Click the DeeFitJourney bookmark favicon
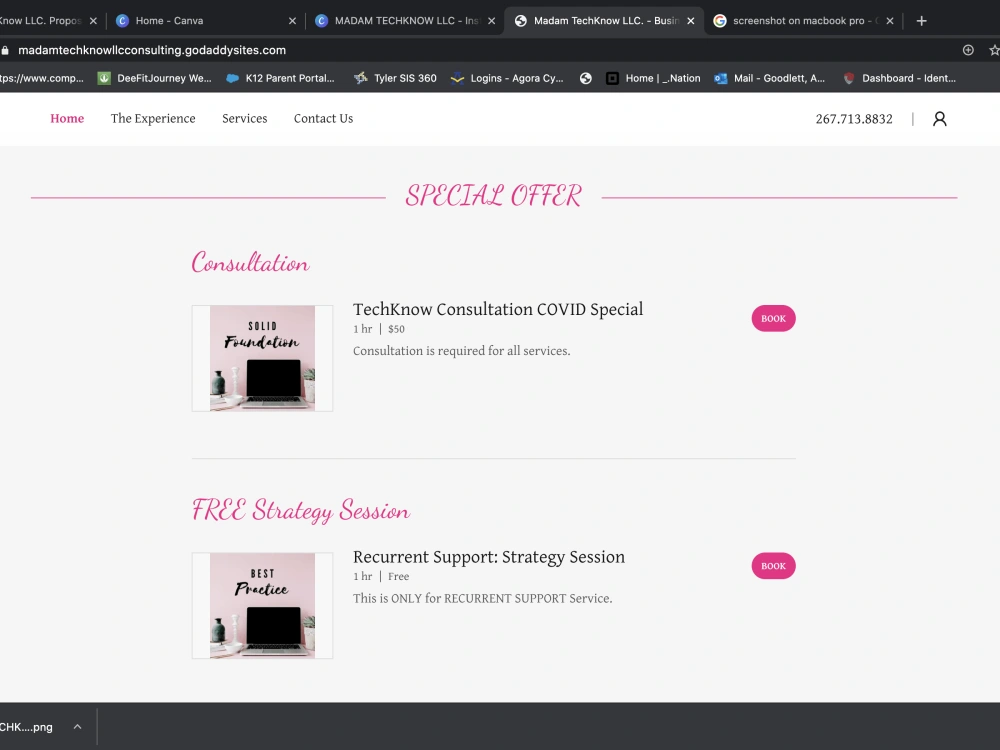 (x=103, y=78)
